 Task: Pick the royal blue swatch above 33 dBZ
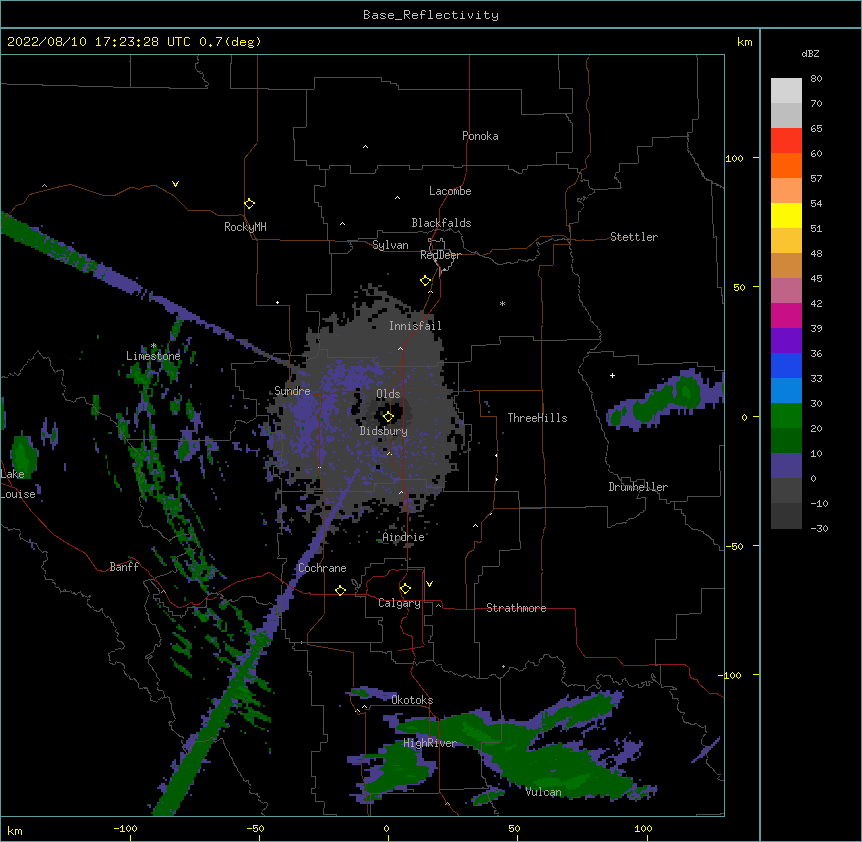pos(786,365)
